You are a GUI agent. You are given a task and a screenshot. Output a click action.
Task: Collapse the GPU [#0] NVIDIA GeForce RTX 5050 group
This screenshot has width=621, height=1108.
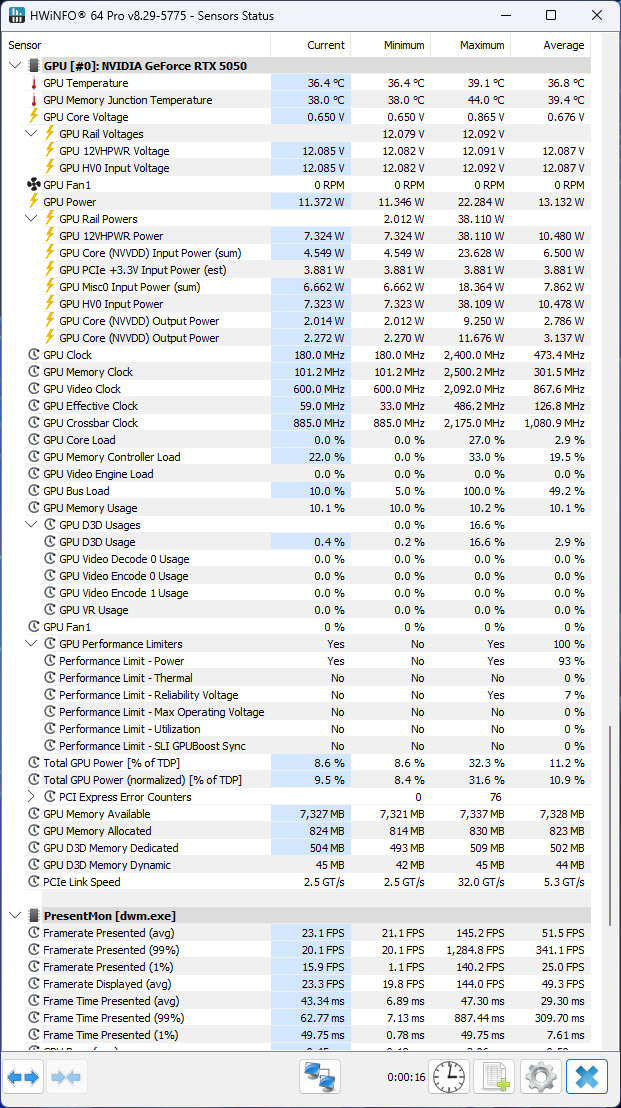(x=14, y=66)
